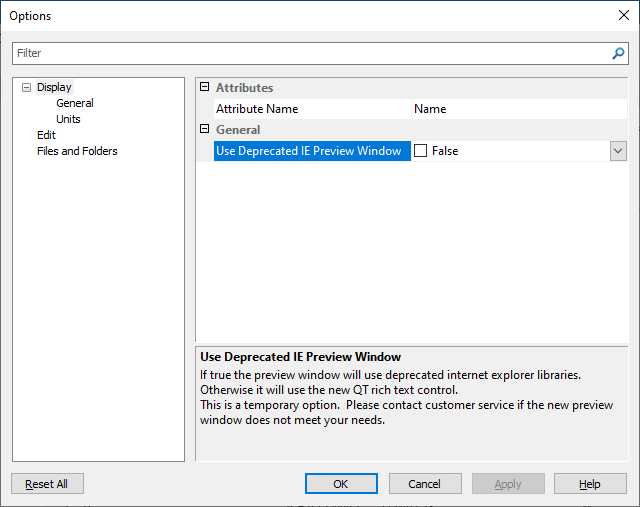
Task: Close the Options dialog window
Action: [624, 15]
